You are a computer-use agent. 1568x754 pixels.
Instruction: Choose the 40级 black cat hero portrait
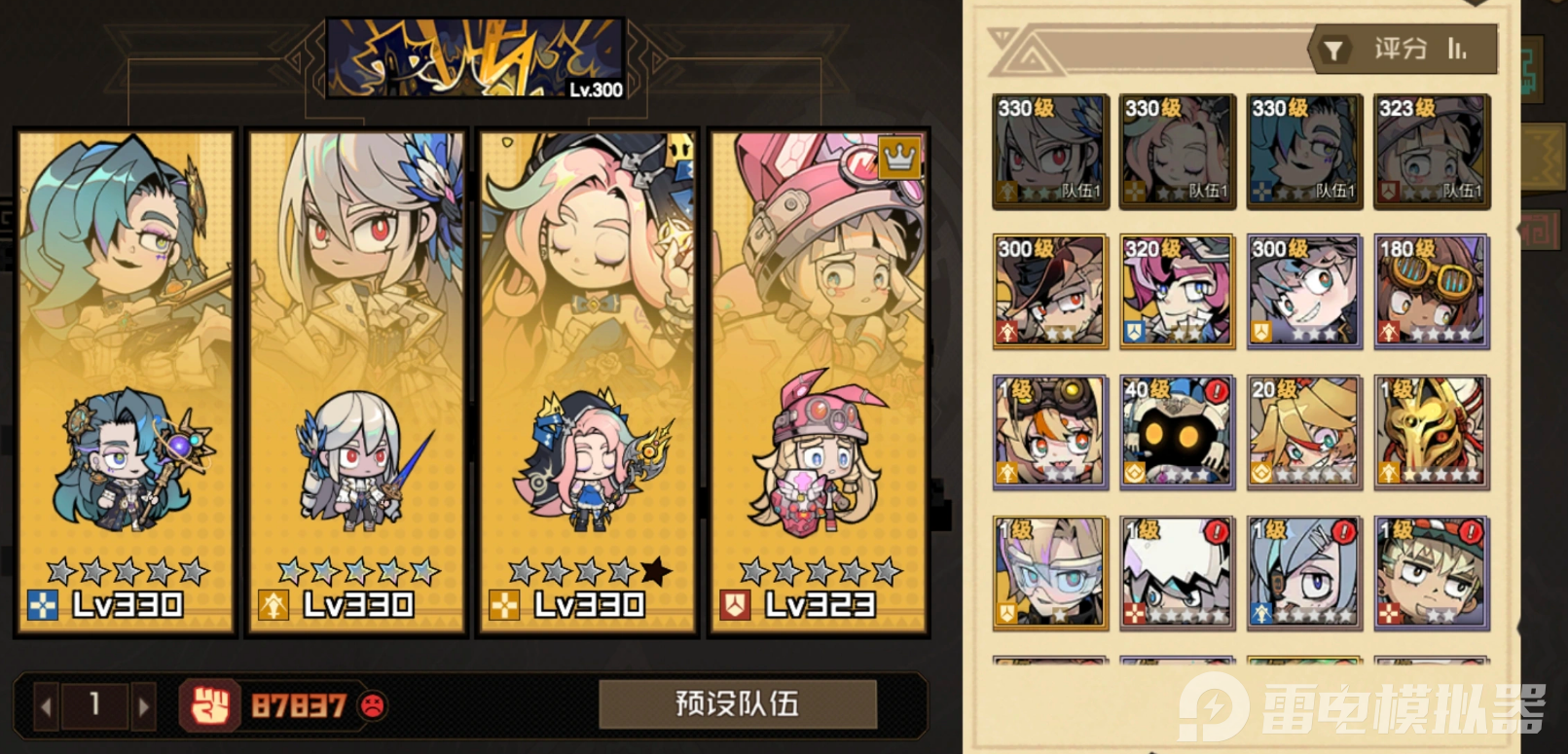tap(1177, 432)
